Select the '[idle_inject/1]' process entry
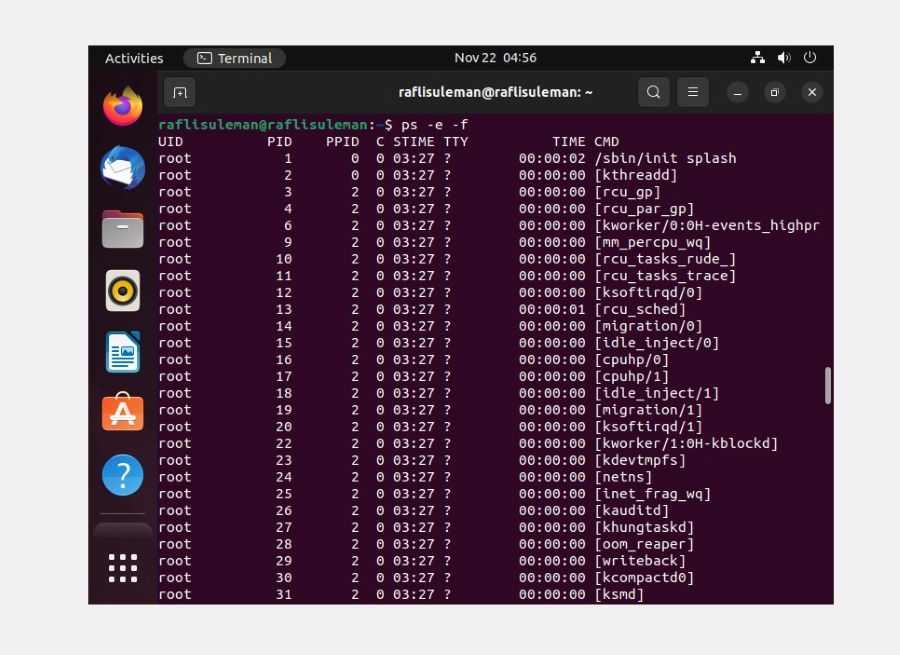Screen dimensions: 900x655 click(x=657, y=393)
